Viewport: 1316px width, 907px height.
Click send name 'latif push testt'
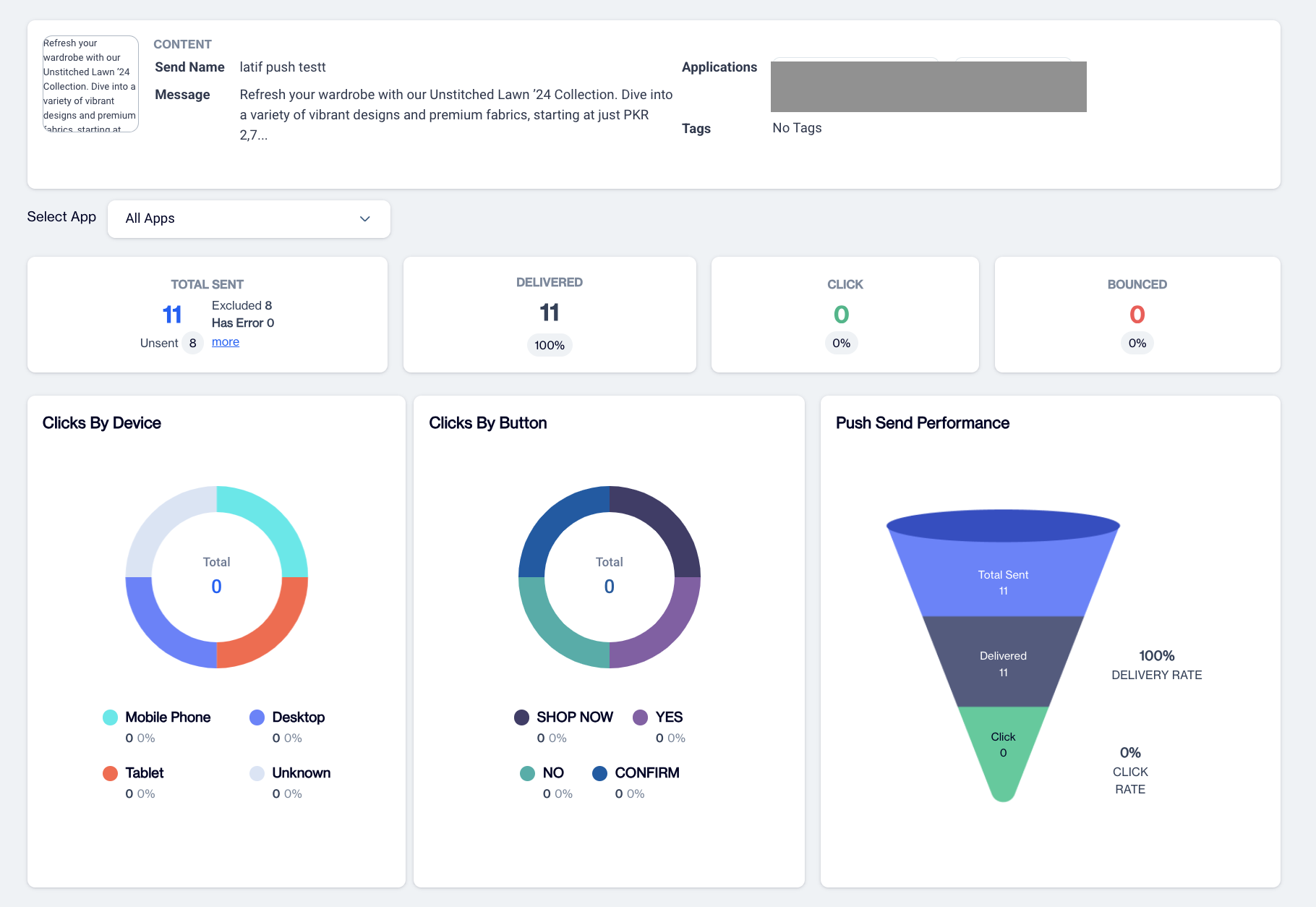[283, 67]
